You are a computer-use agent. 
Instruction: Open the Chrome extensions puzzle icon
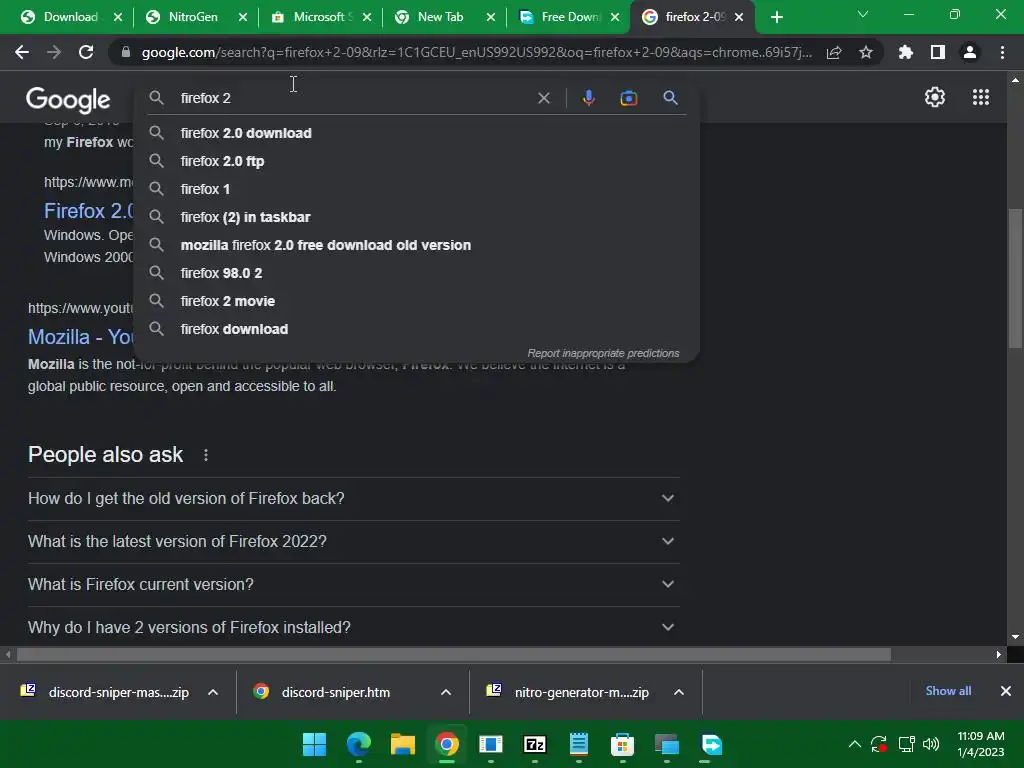pyautogui.click(x=905, y=52)
